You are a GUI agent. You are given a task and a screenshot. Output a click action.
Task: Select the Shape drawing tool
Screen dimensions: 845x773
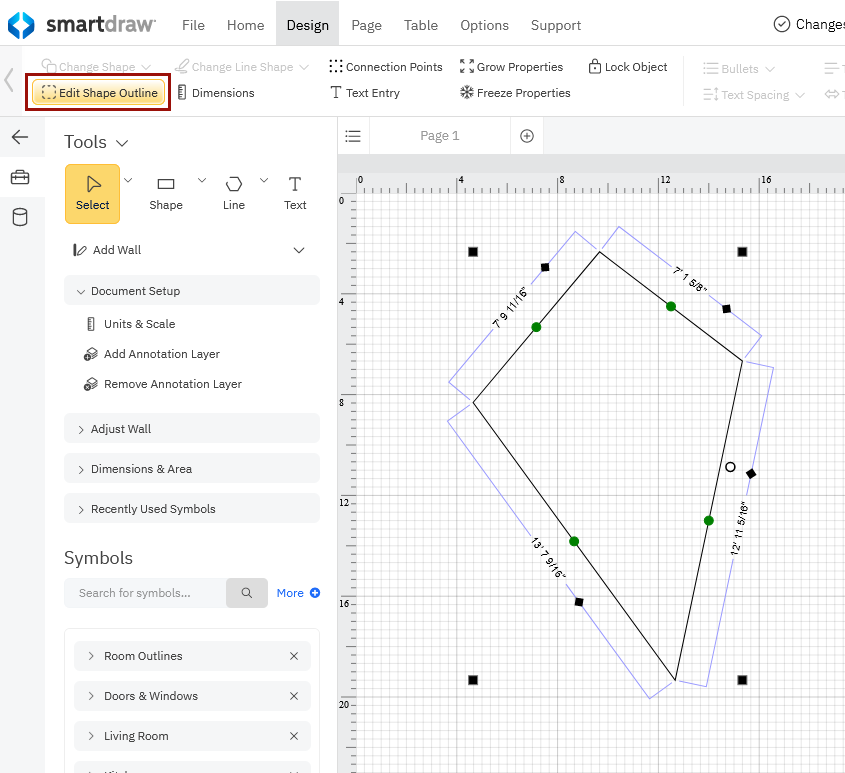point(166,192)
